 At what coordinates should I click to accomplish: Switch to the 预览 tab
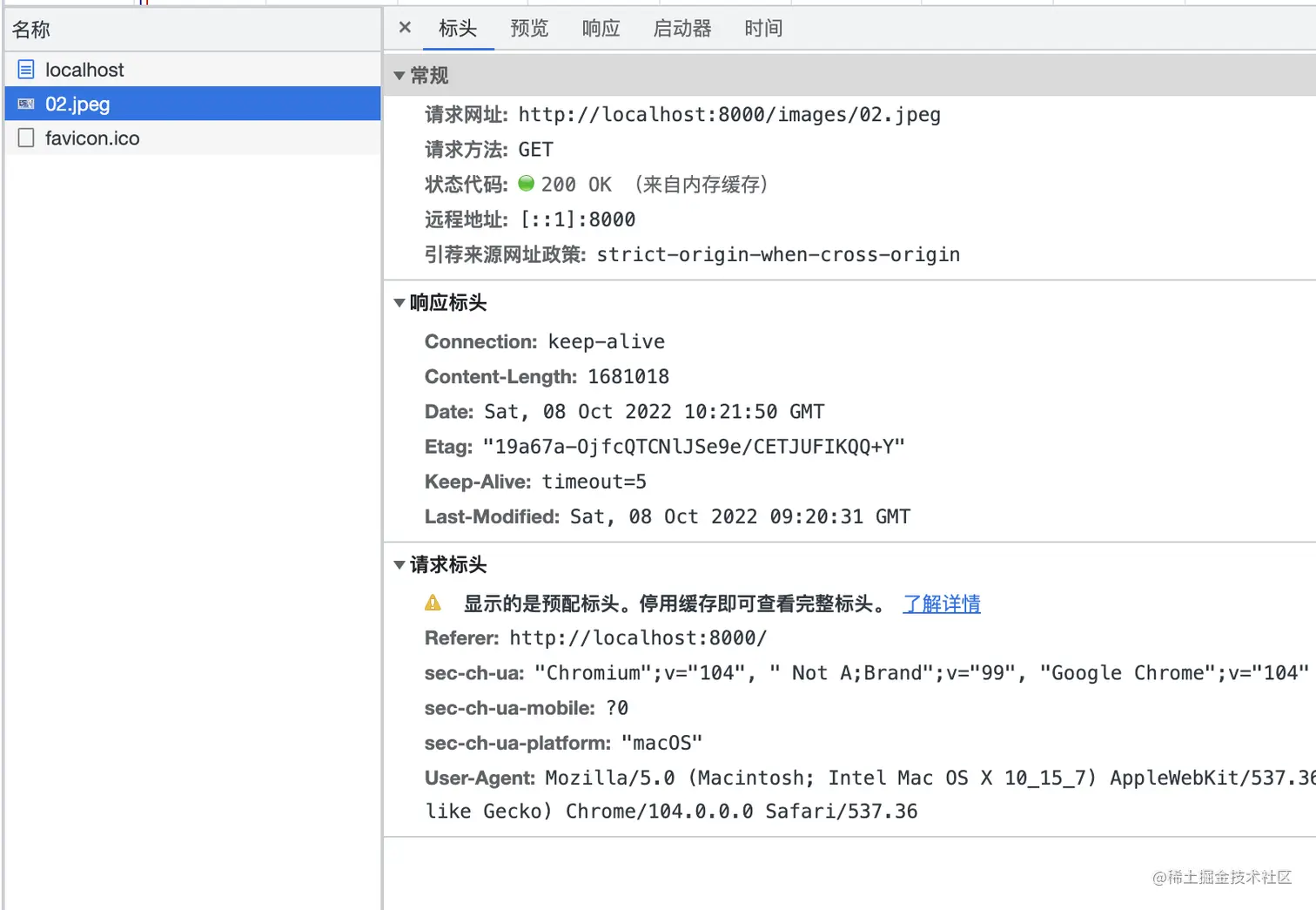[529, 28]
